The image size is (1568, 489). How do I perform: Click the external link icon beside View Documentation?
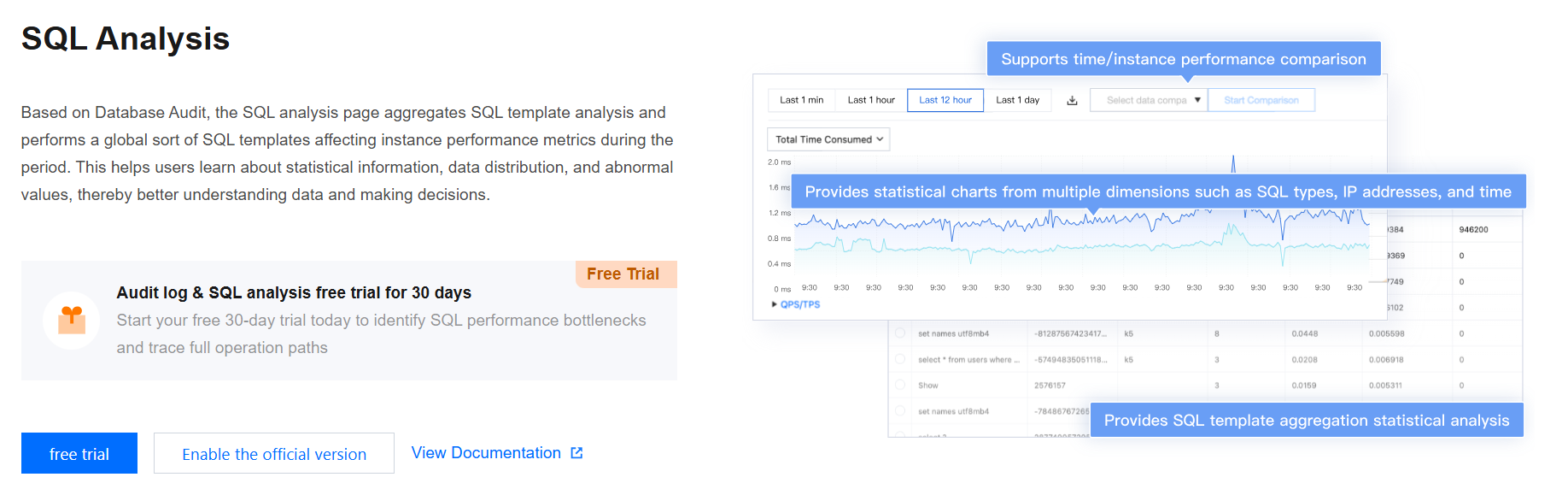[x=576, y=453]
